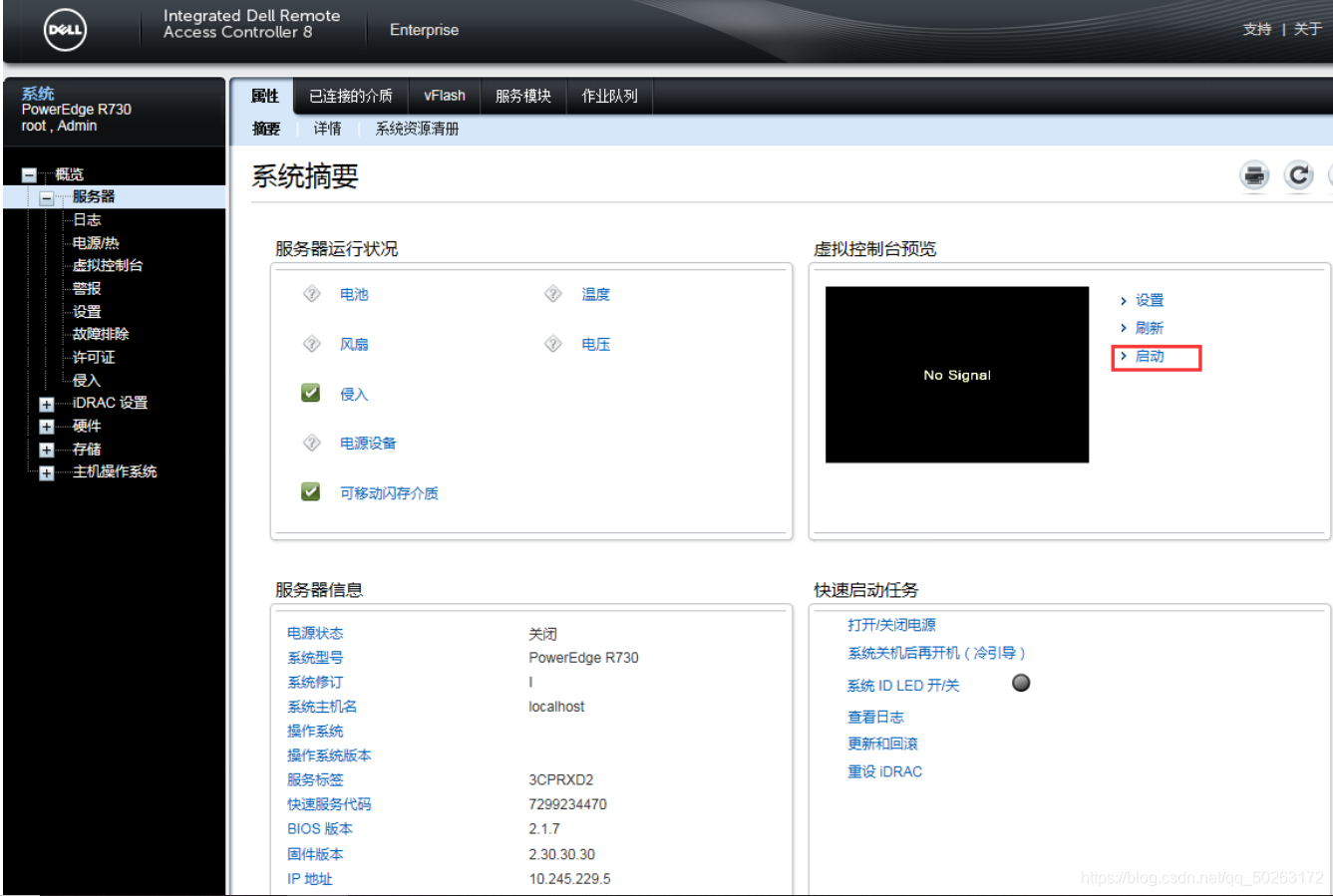The height and width of the screenshot is (896, 1333).
Task: Launch virtual console via 启动 link
Action: click(x=1150, y=356)
